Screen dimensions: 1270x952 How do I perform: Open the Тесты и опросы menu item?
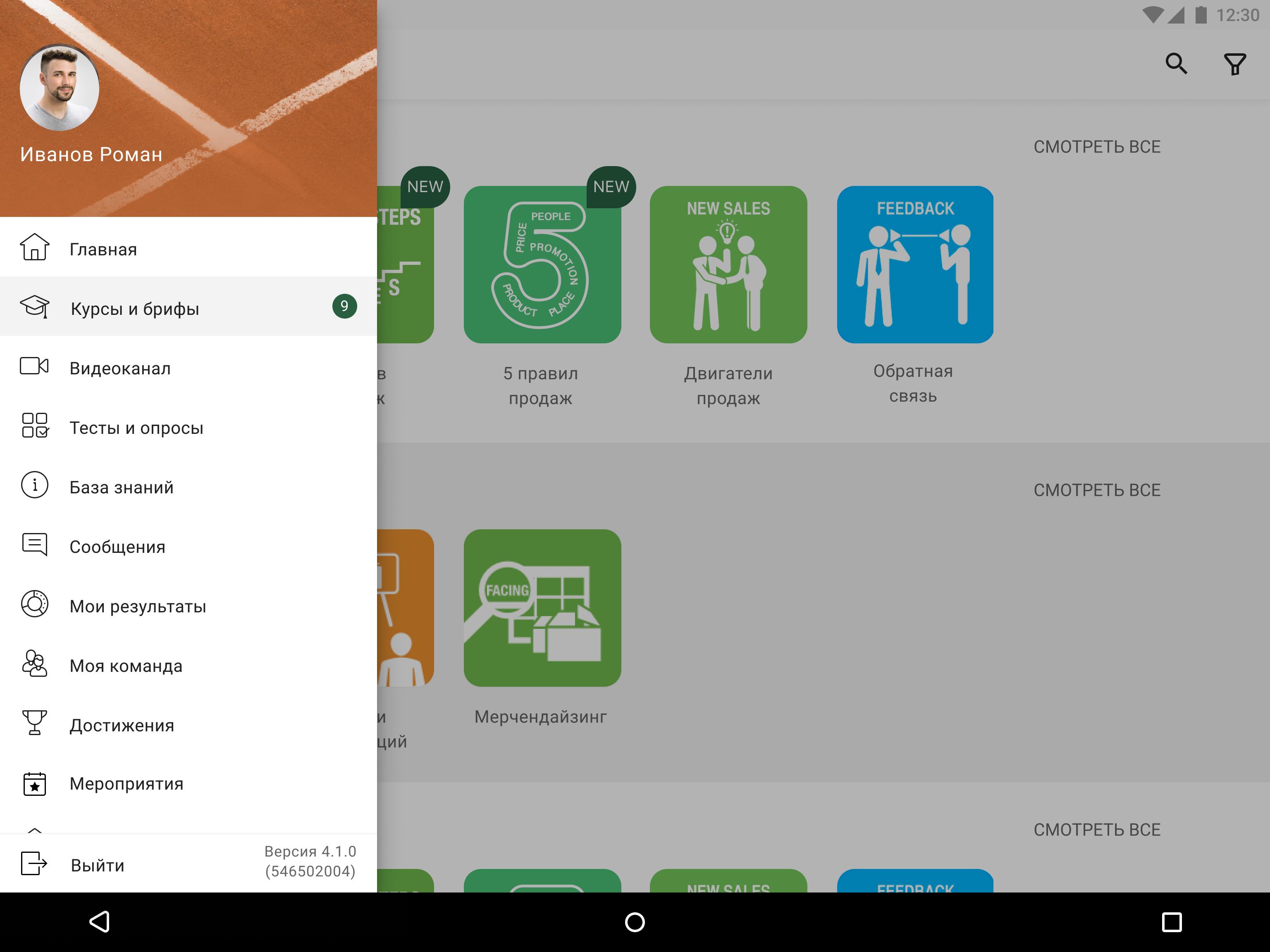(x=137, y=428)
